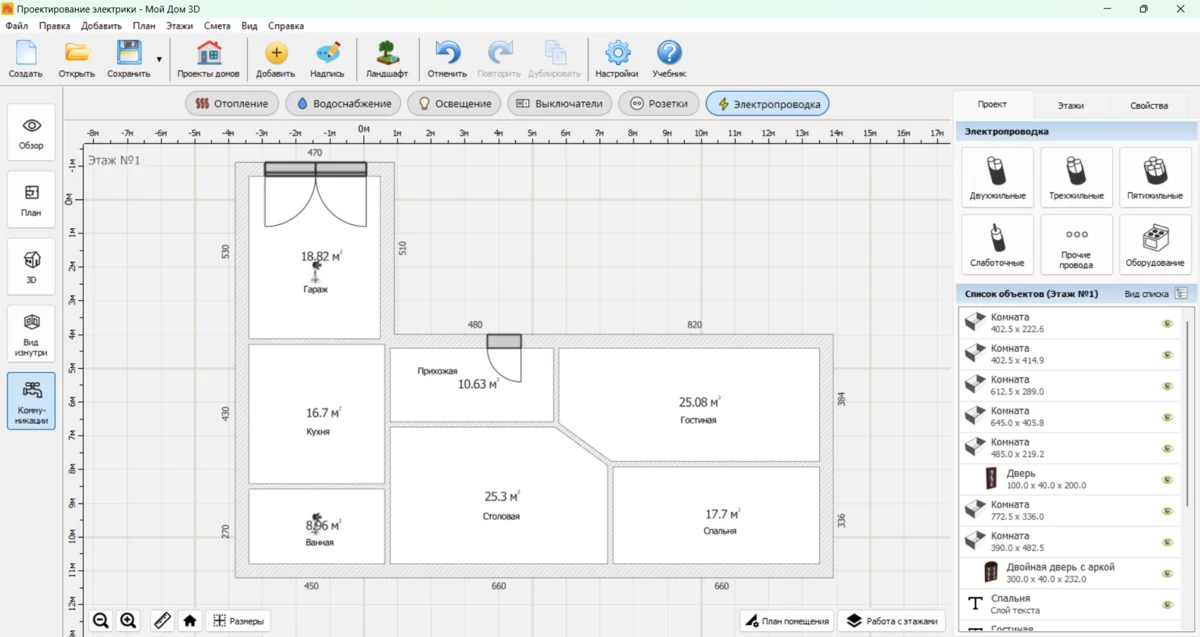Switch to the План sidebar view
This screenshot has width=1200, height=637.
point(32,199)
